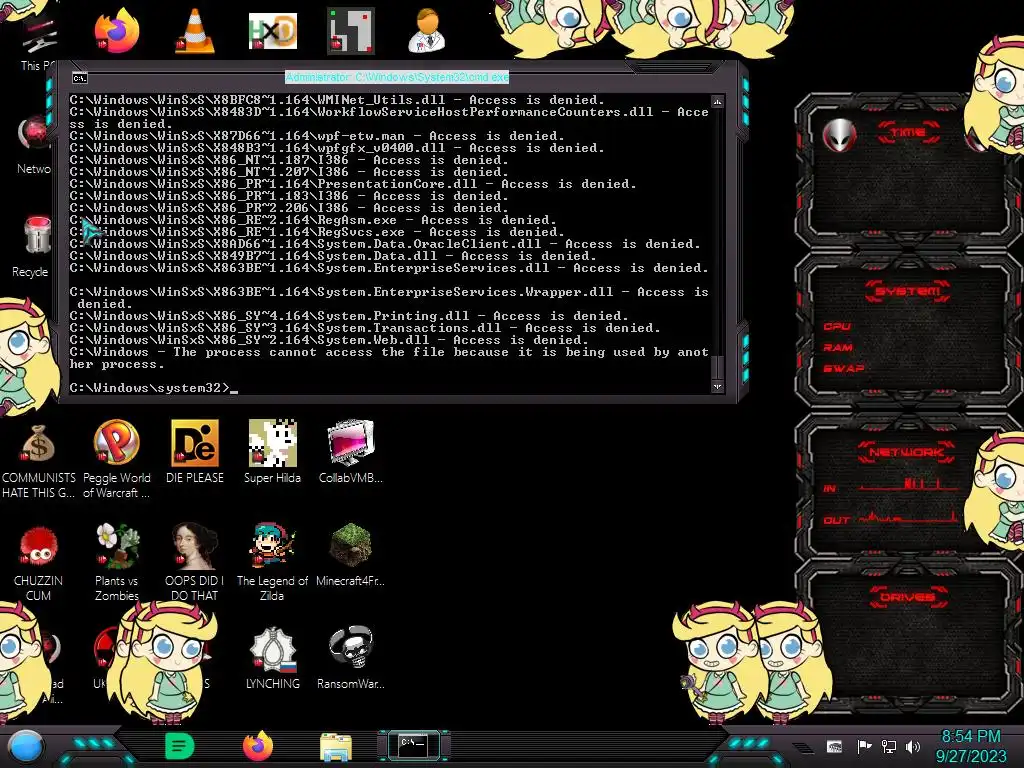The image size is (1024, 768).
Task: Click the WMINet_Utils.dll access denied line
Action: pyautogui.click(x=337, y=100)
